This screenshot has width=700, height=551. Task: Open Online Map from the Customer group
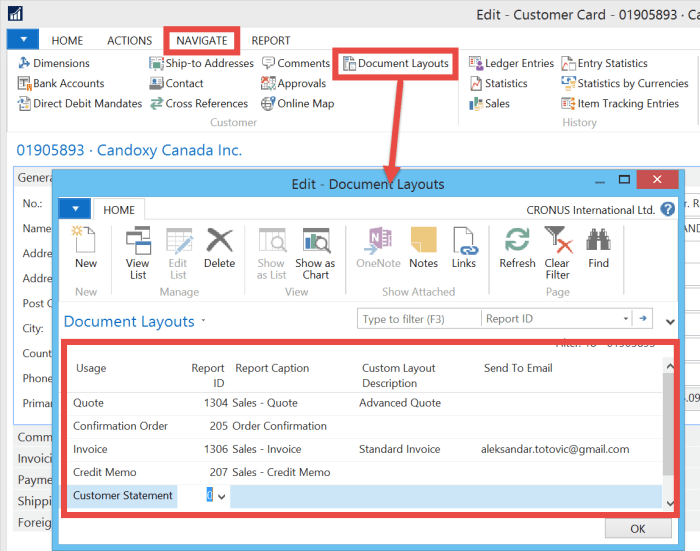point(297,104)
